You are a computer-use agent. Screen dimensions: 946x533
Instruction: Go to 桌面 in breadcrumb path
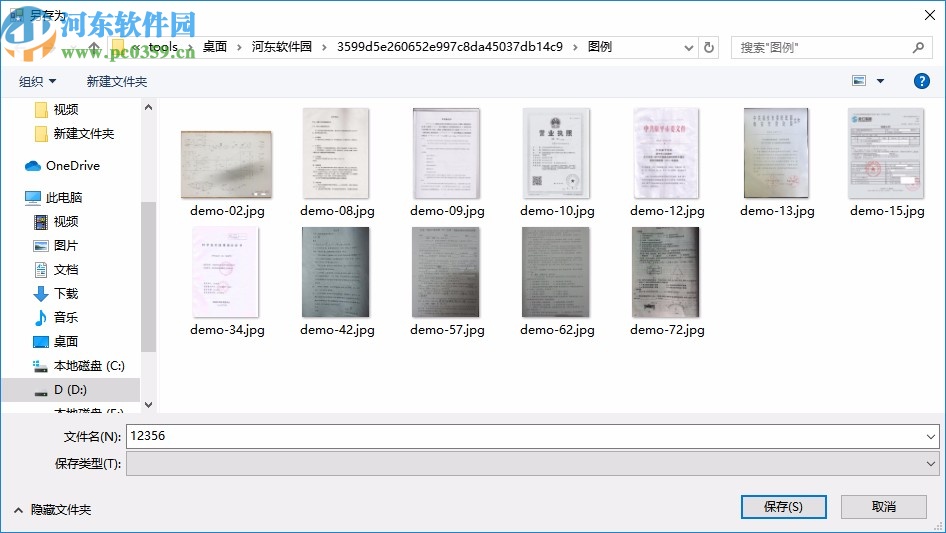click(x=215, y=47)
